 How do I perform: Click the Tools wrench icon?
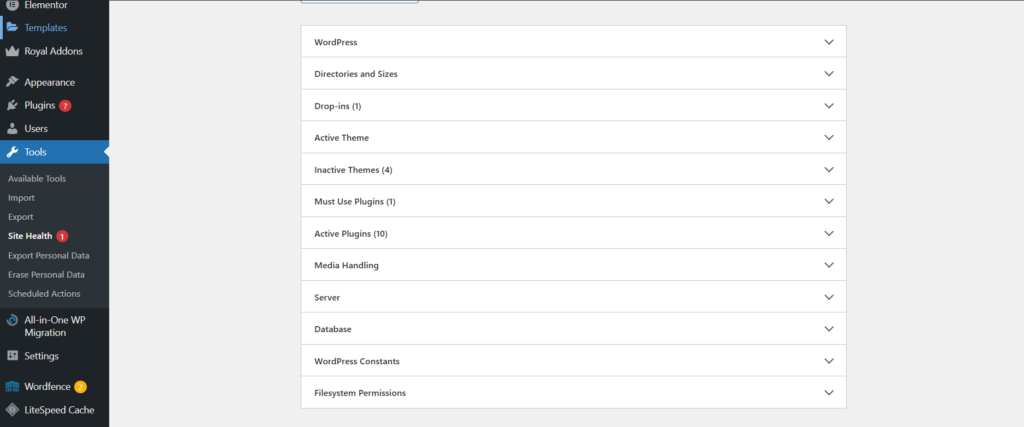[12, 152]
